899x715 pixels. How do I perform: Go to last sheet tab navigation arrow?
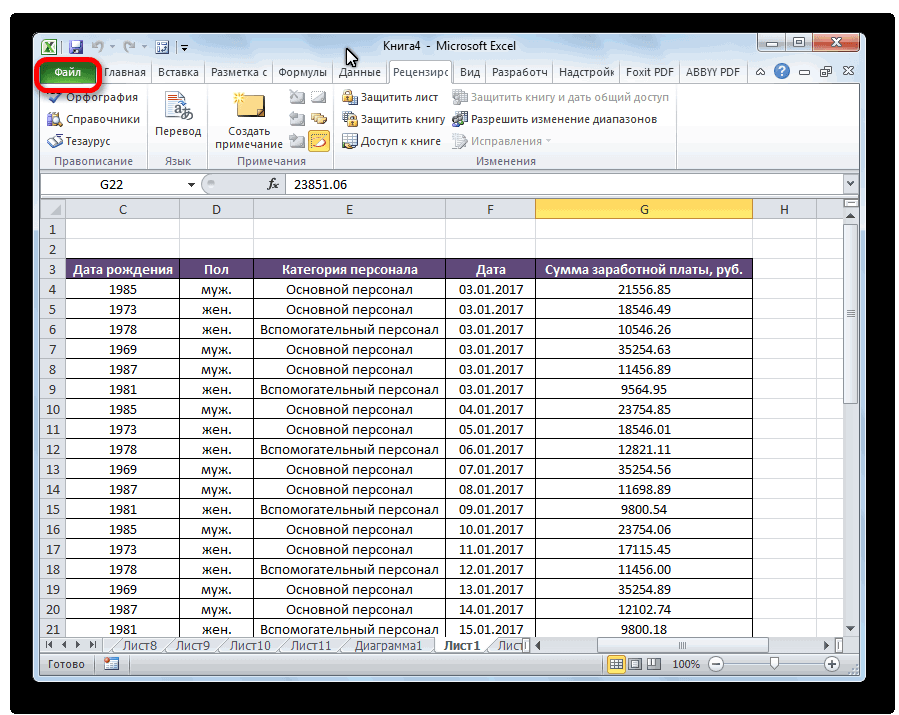coord(92,645)
